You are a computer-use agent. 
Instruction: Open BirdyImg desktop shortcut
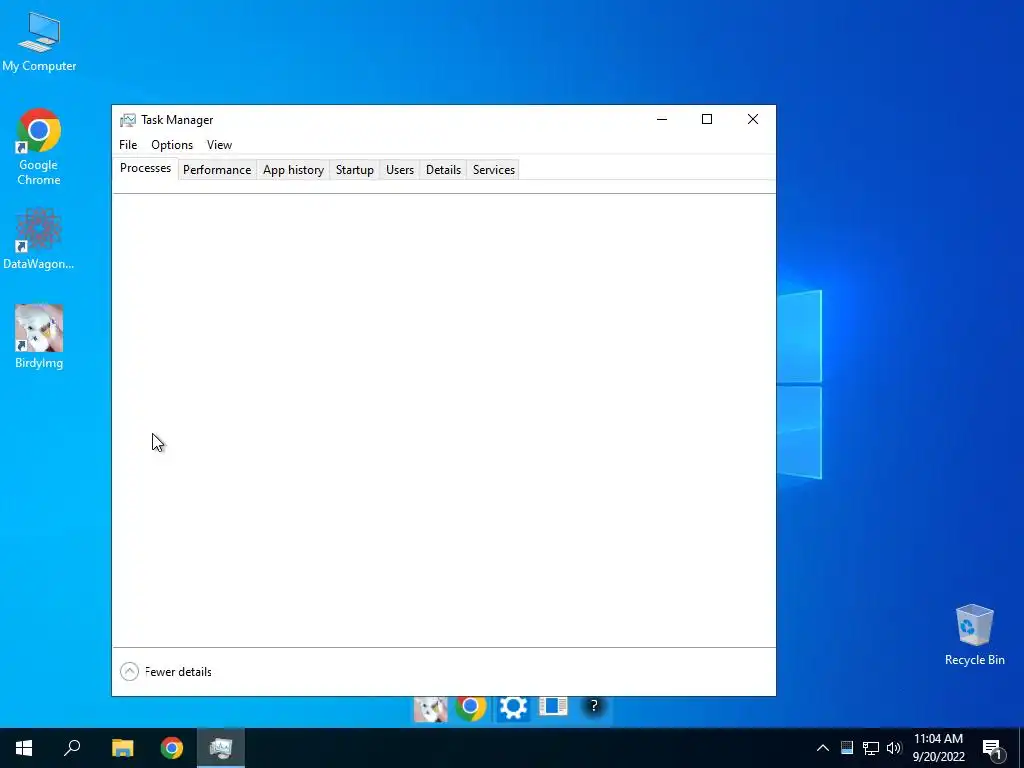(39, 336)
